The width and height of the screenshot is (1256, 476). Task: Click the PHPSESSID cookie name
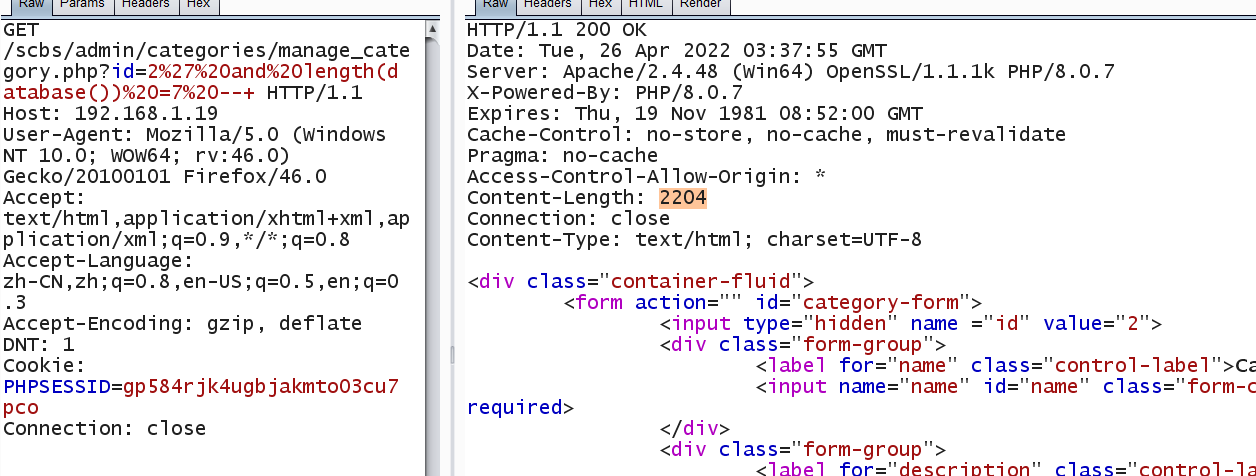pyautogui.click(x=57, y=386)
